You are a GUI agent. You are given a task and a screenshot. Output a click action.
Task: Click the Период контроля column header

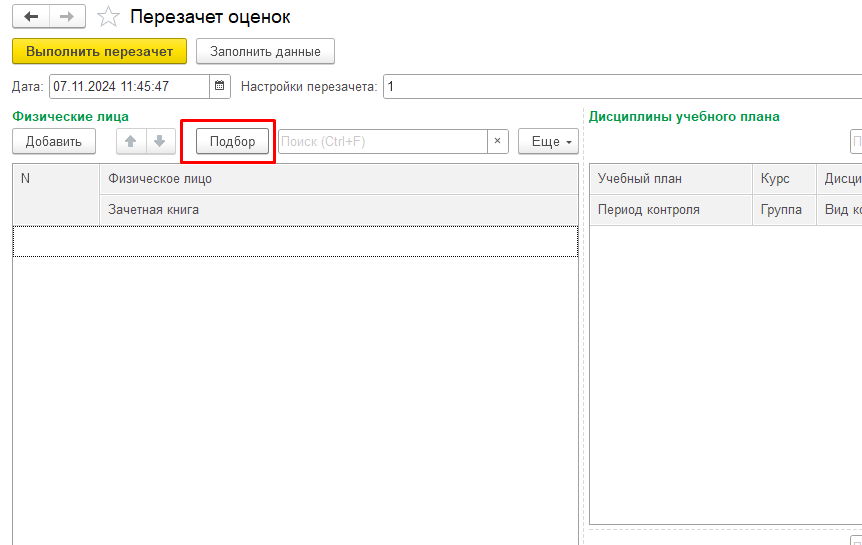(669, 210)
